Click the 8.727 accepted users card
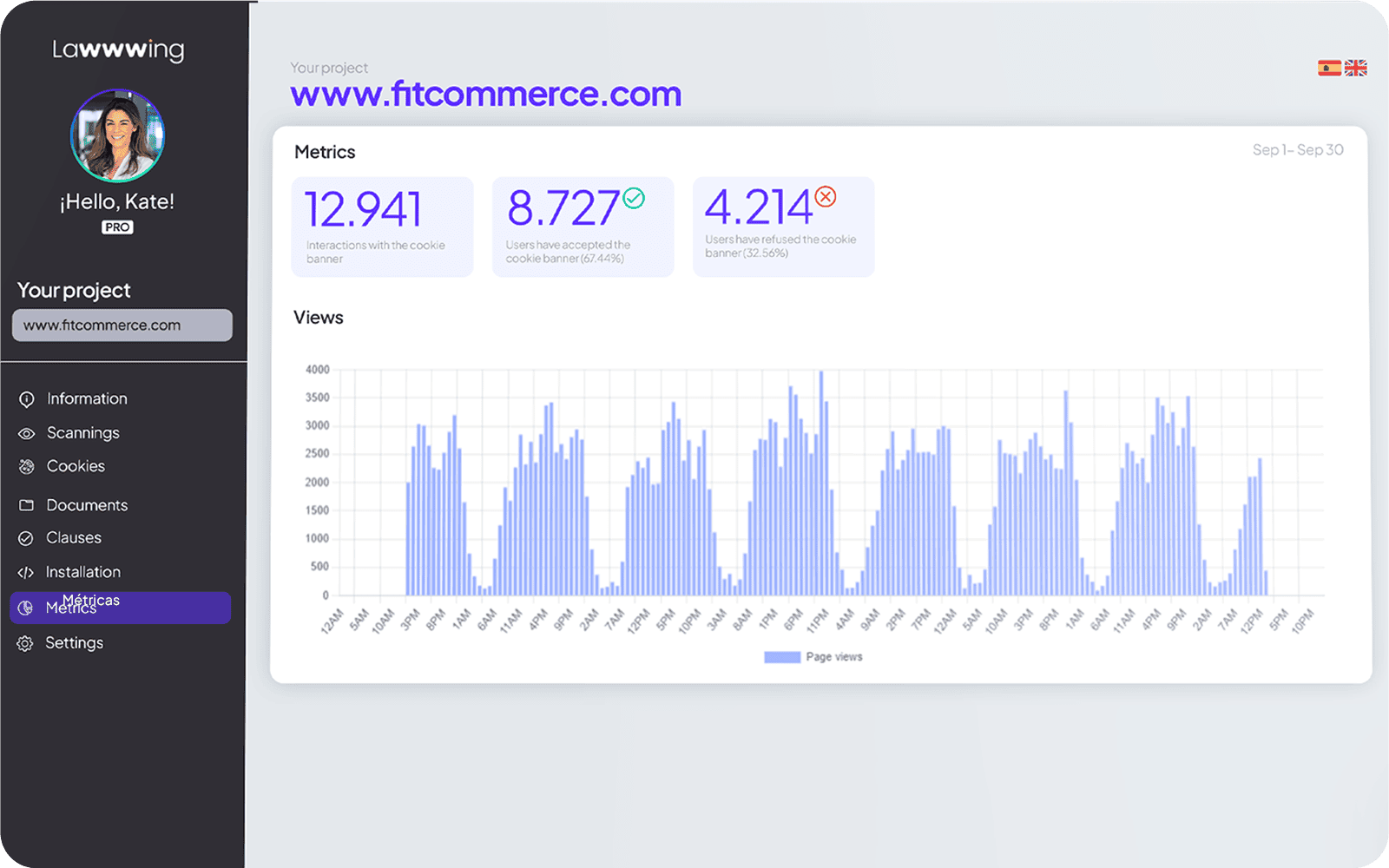Image resolution: width=1389 pixels, height=868 pixels. [583, 227]
